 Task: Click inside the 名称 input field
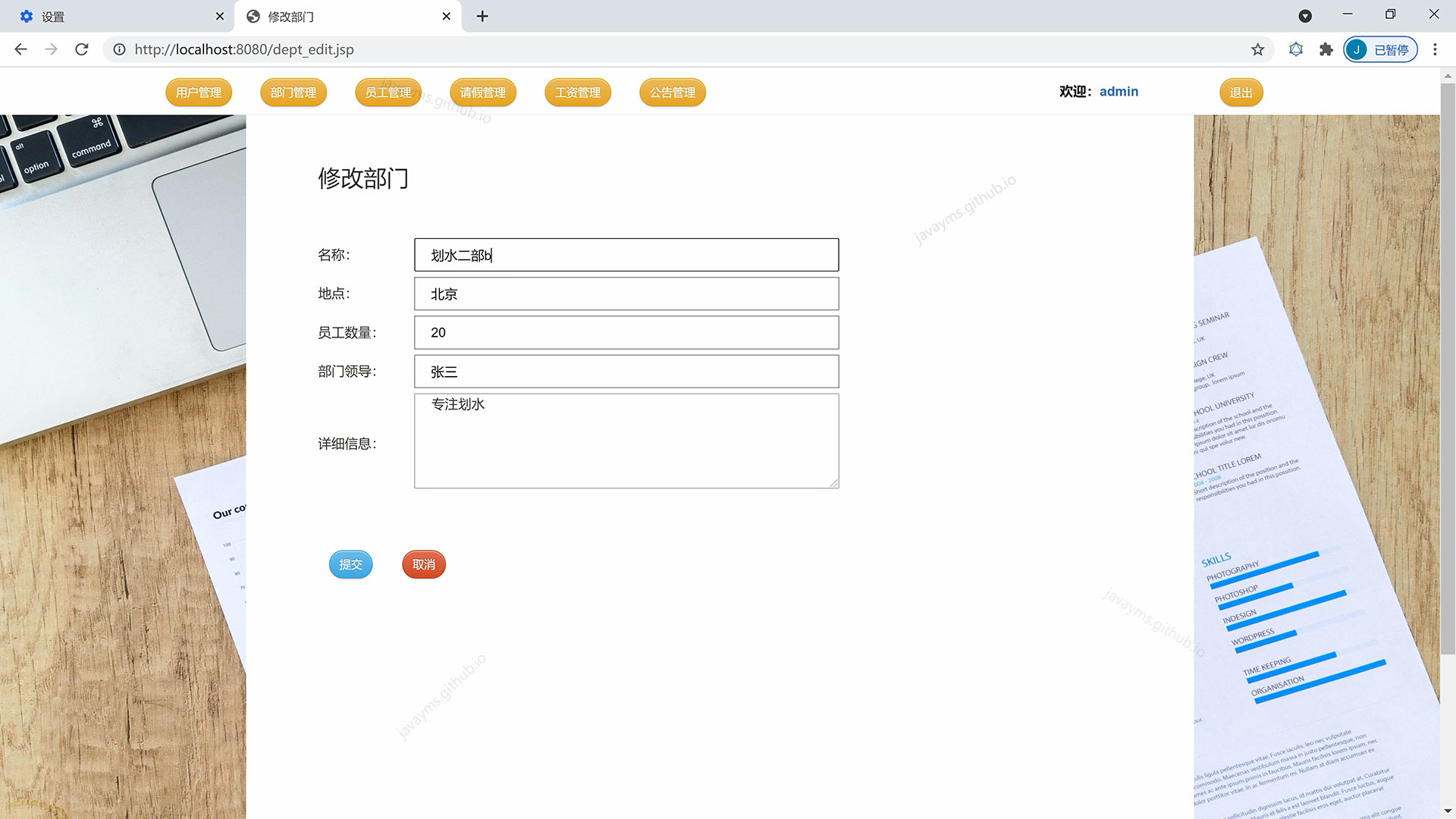click(x=626, y=255)
